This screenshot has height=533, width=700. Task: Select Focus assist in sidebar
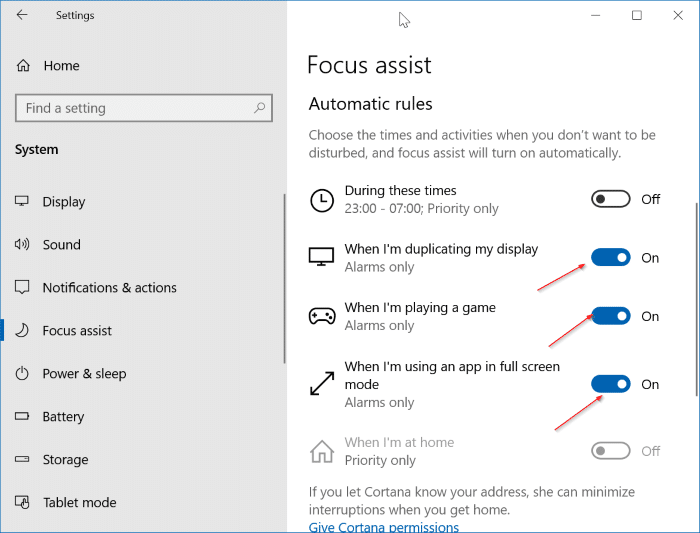coord(77,331)
